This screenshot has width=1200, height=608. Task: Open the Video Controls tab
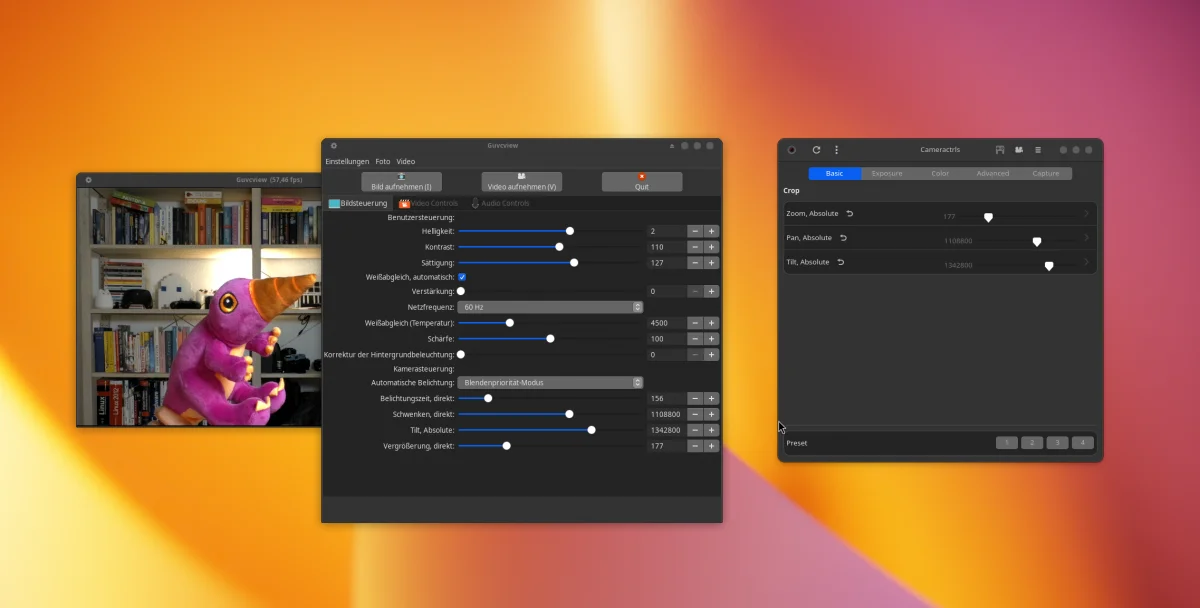(x=429, y=203)
